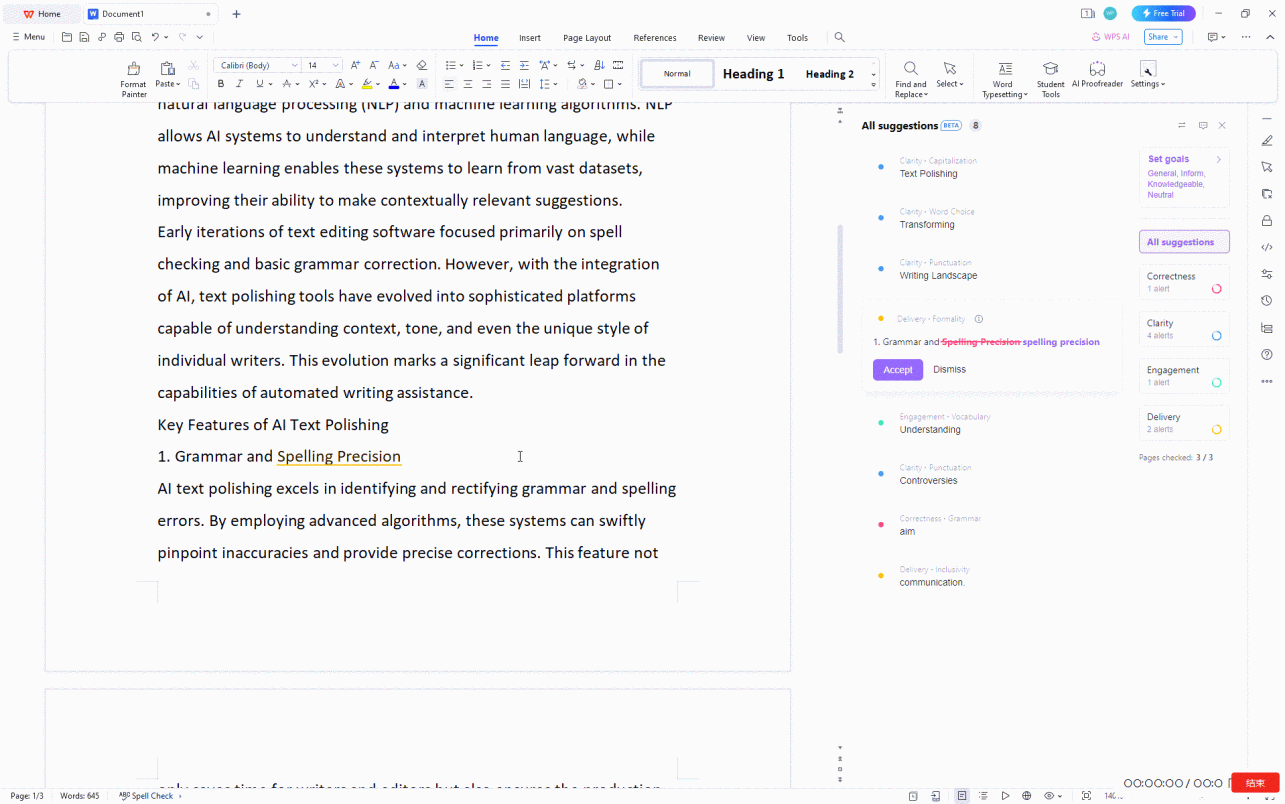
Task: Open Word Typesetting
Action: [1003, 79]
